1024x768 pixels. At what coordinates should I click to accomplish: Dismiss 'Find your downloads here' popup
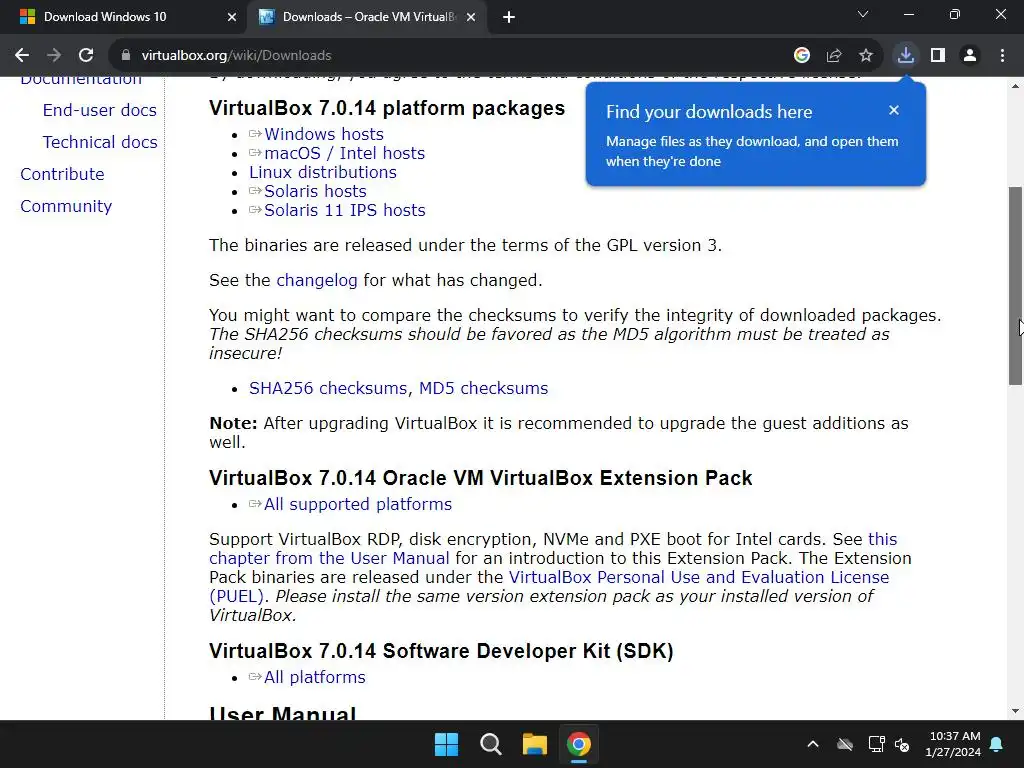[x=894, y=110]
